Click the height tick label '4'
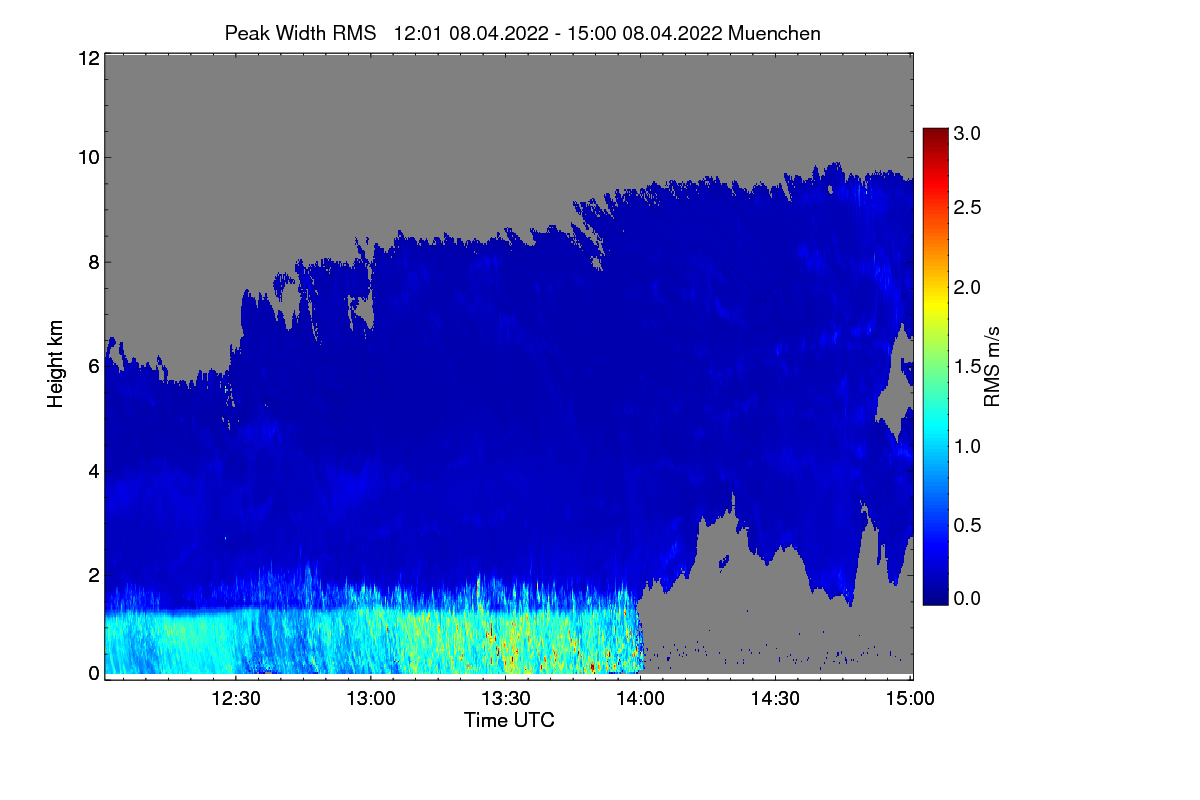The image size is (1200, 800). point(93,470)
